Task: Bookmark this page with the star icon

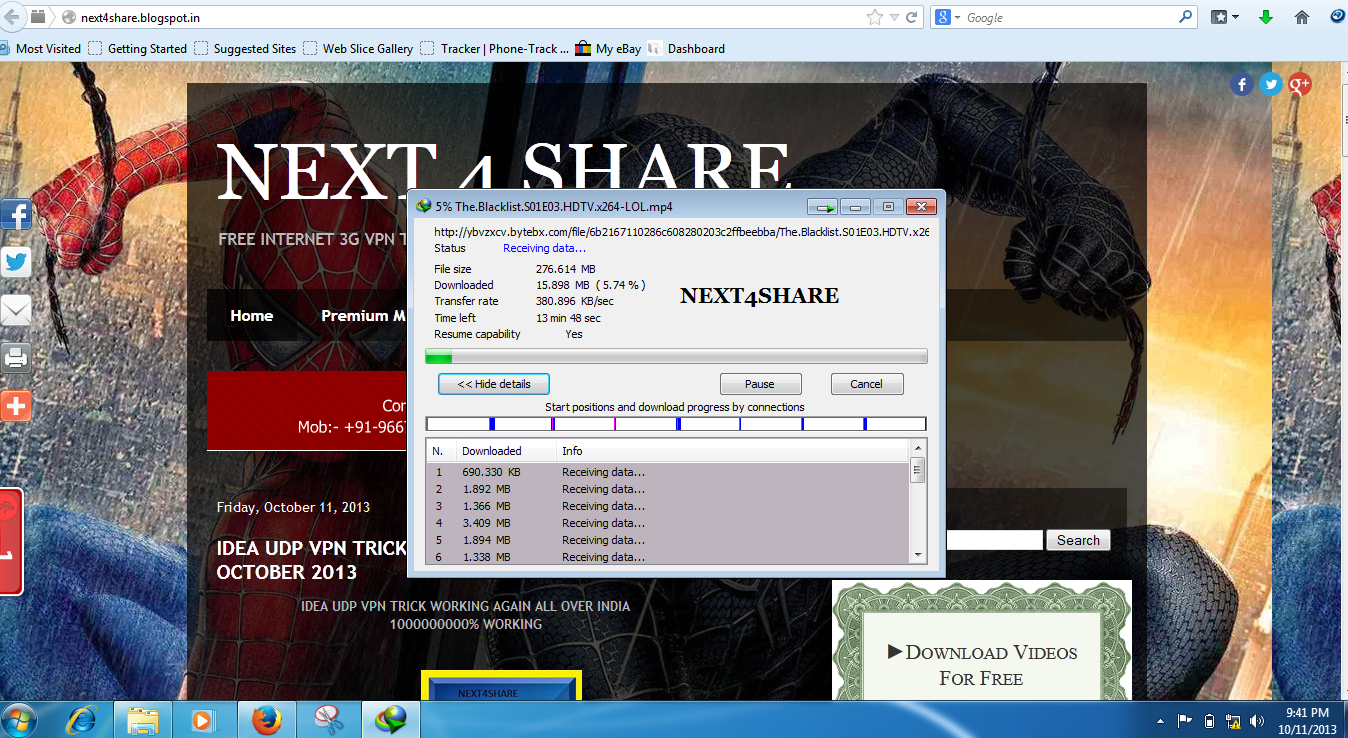Action: [875, 17]
